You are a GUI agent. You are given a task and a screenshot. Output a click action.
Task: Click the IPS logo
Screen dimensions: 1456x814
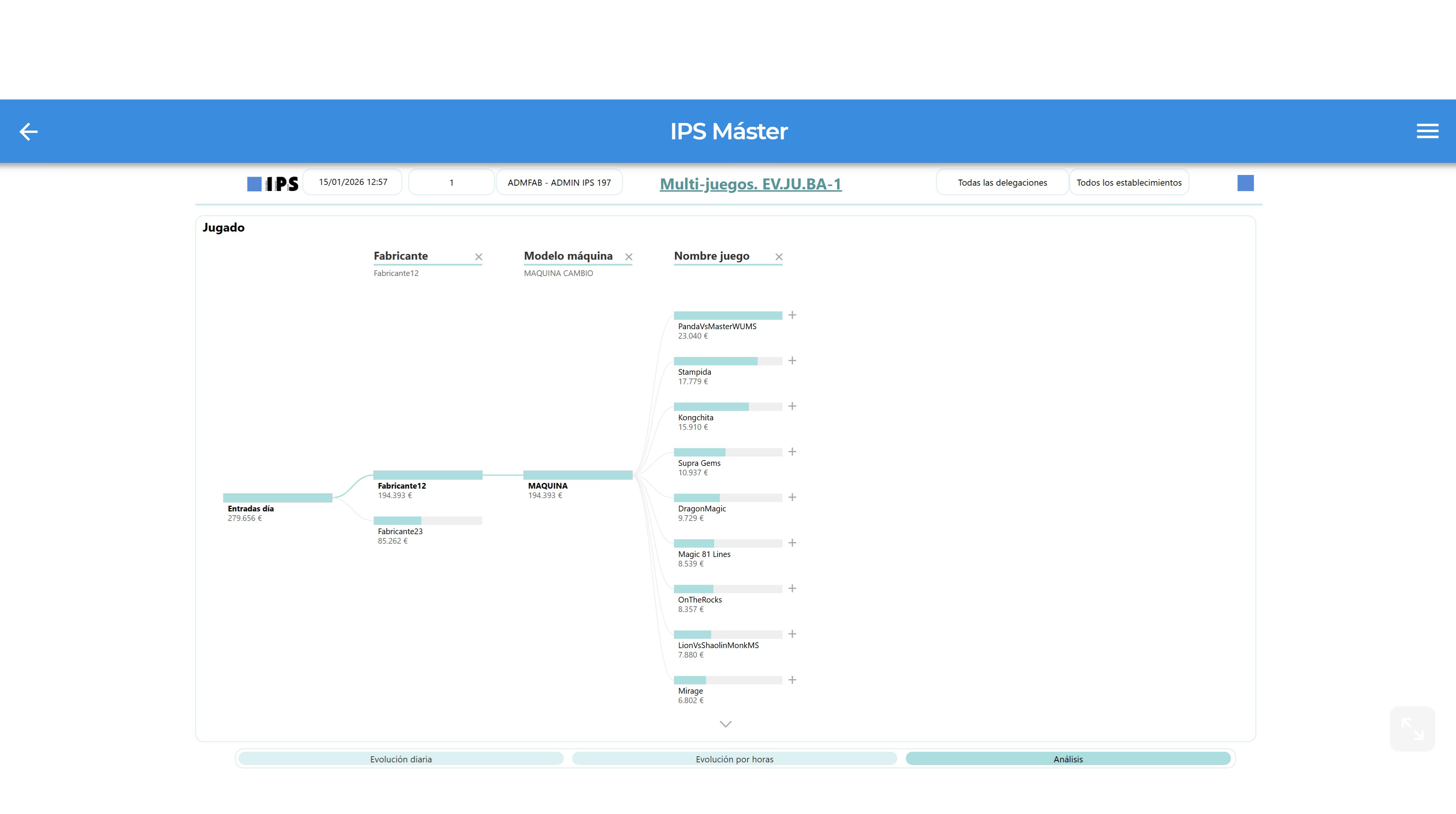(273, 184)
